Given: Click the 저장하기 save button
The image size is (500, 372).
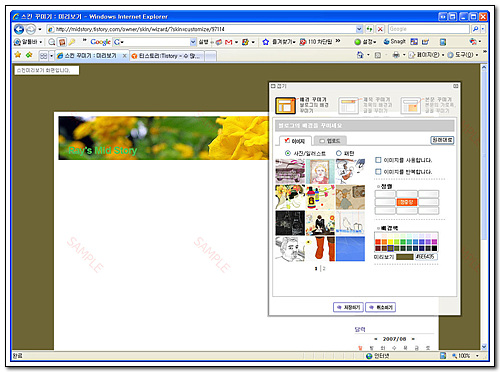Looking at the screenshot, I should pos(348,307).
